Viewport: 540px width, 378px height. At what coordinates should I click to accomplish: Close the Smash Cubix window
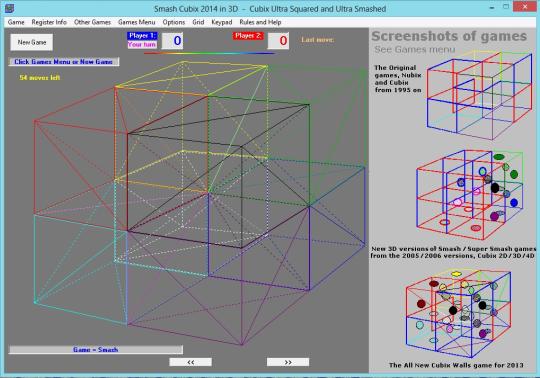coord(525,7)
